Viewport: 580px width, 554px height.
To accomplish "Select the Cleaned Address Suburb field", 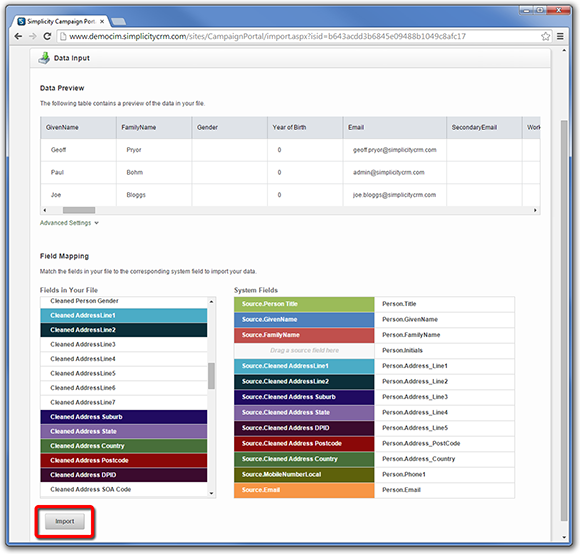I will click(x=124, y=417).
